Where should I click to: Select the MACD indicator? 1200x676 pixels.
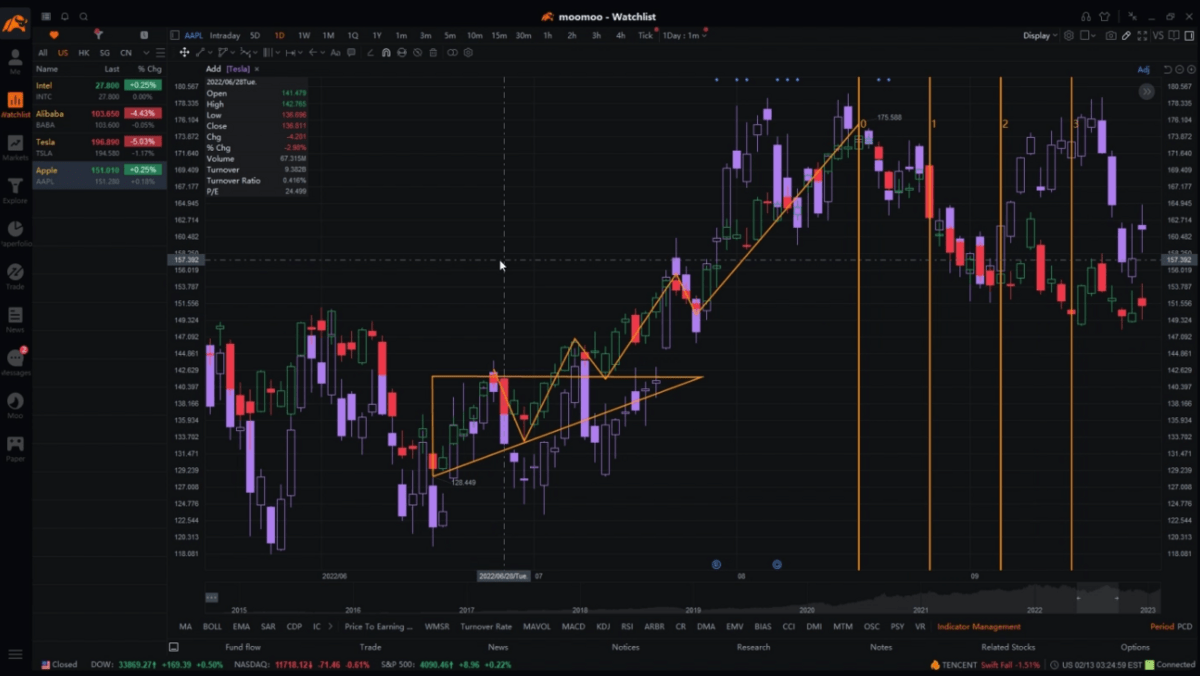click(573, 626)
